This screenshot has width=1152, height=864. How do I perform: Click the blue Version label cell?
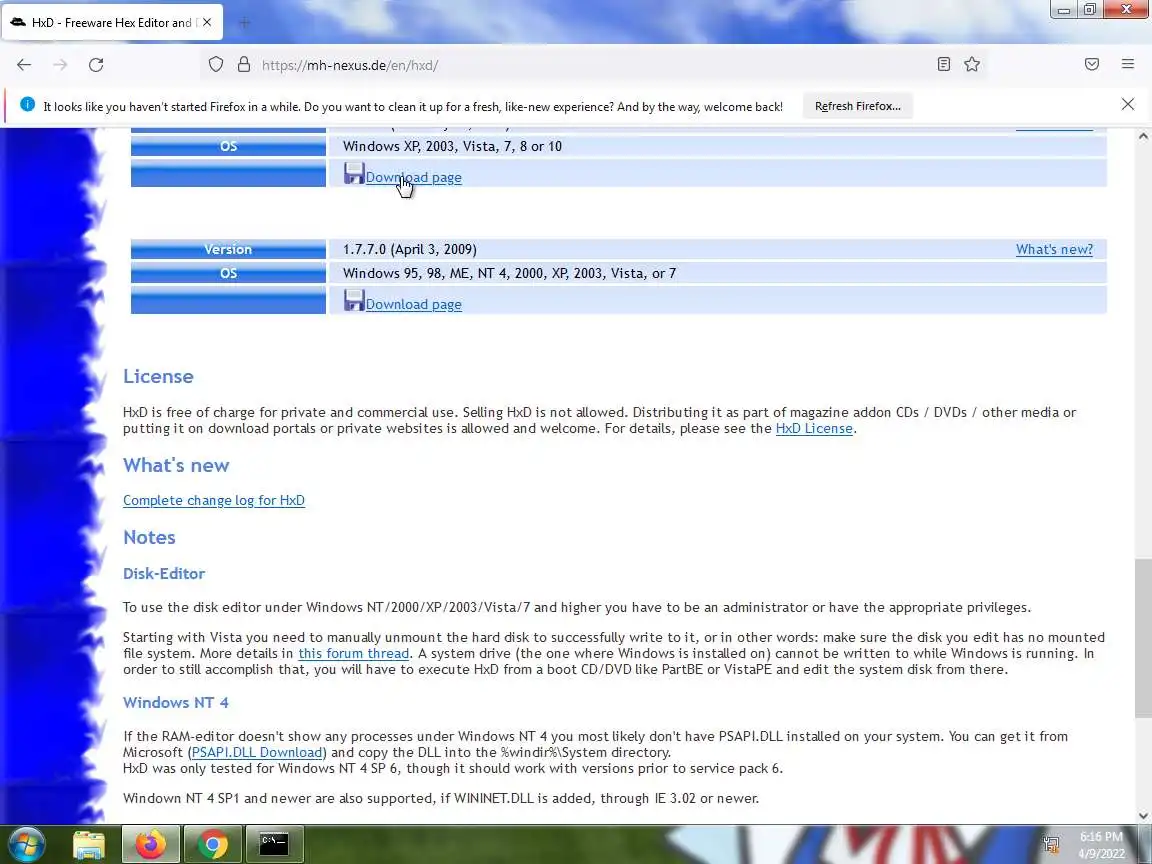point(228,249)
